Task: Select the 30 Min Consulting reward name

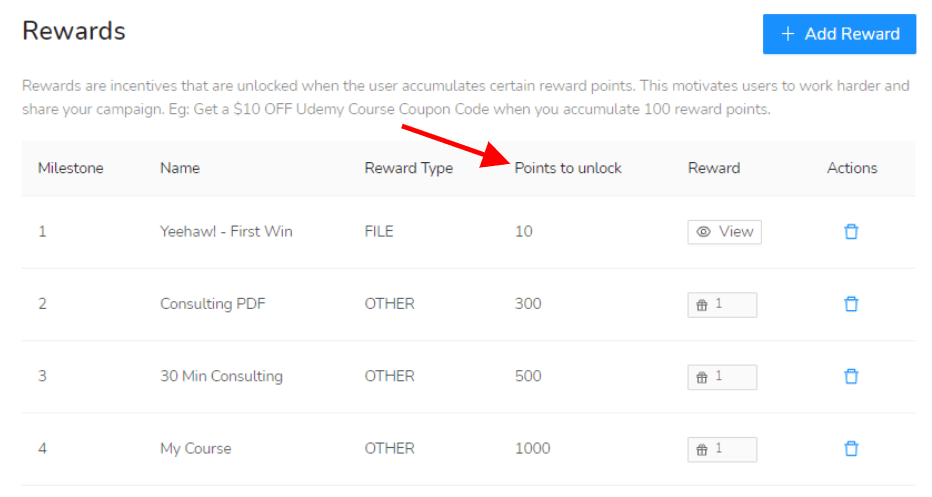Action: (221, 376)
